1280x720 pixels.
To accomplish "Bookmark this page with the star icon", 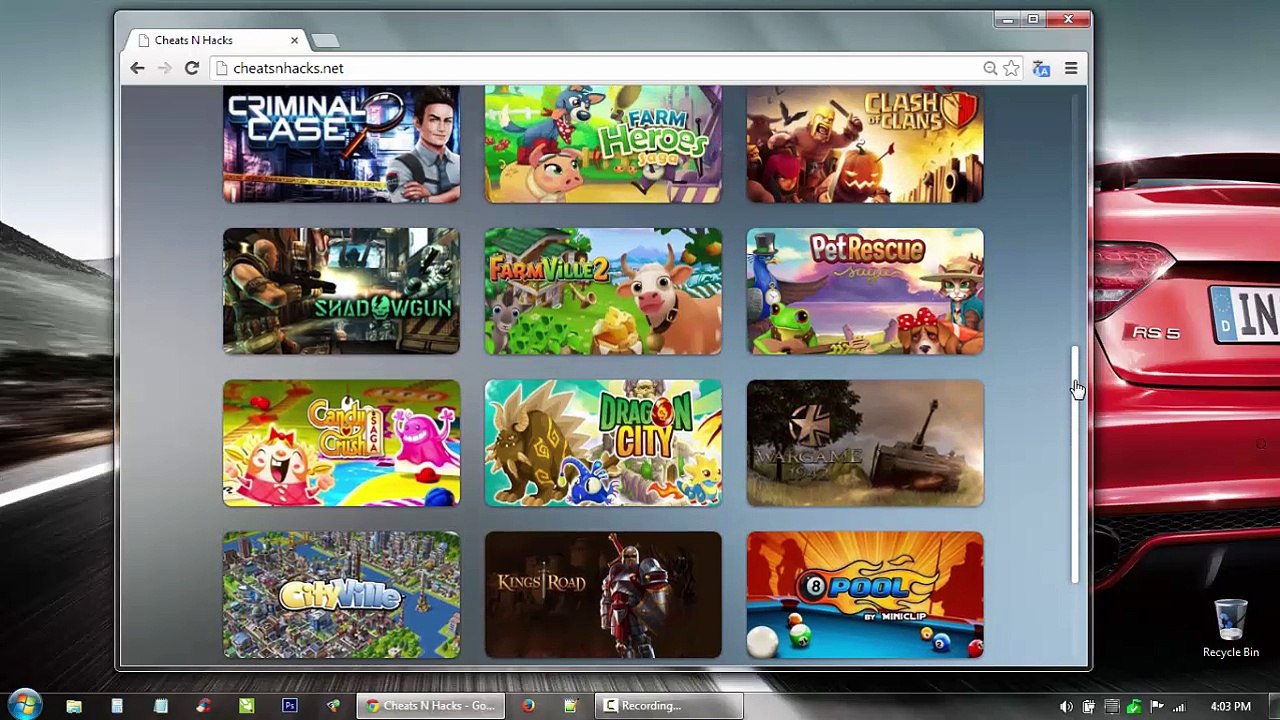I will 1012,68.
